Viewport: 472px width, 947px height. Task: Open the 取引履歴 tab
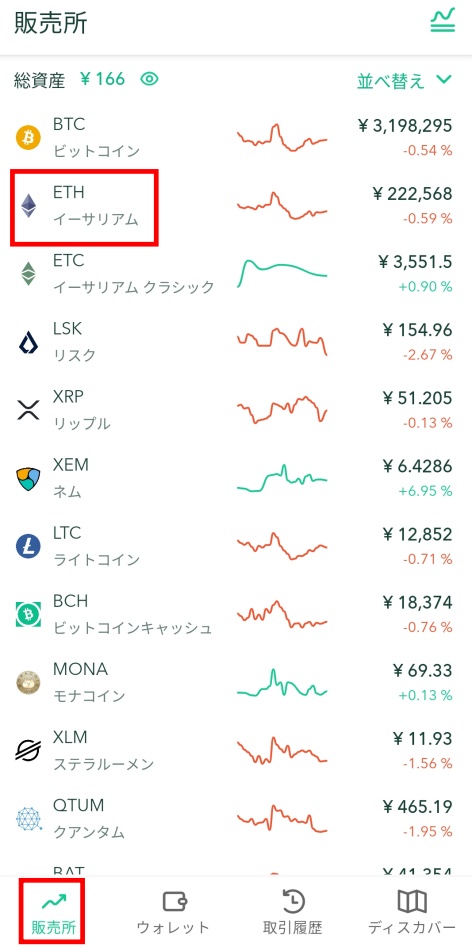[293, 912]
